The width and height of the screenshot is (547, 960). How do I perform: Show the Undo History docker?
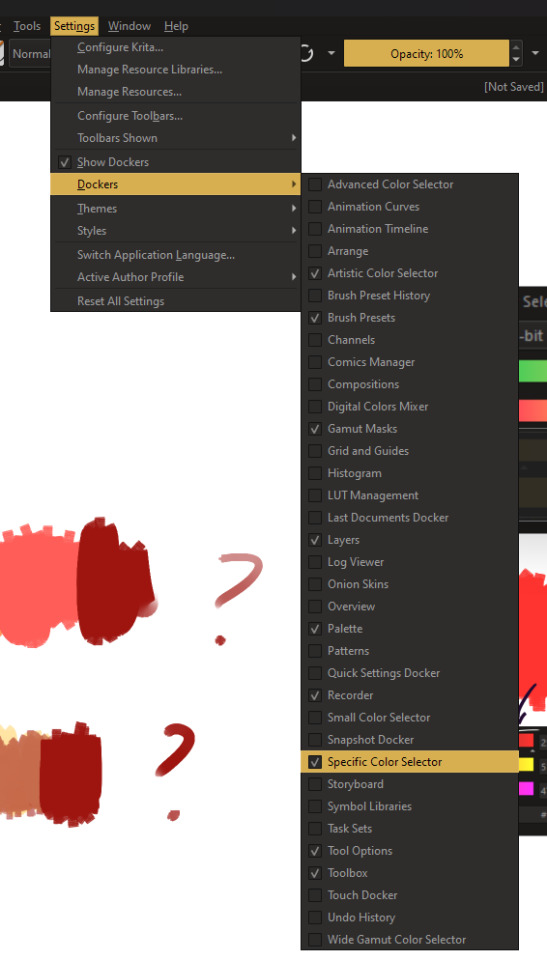click(409, 917)
